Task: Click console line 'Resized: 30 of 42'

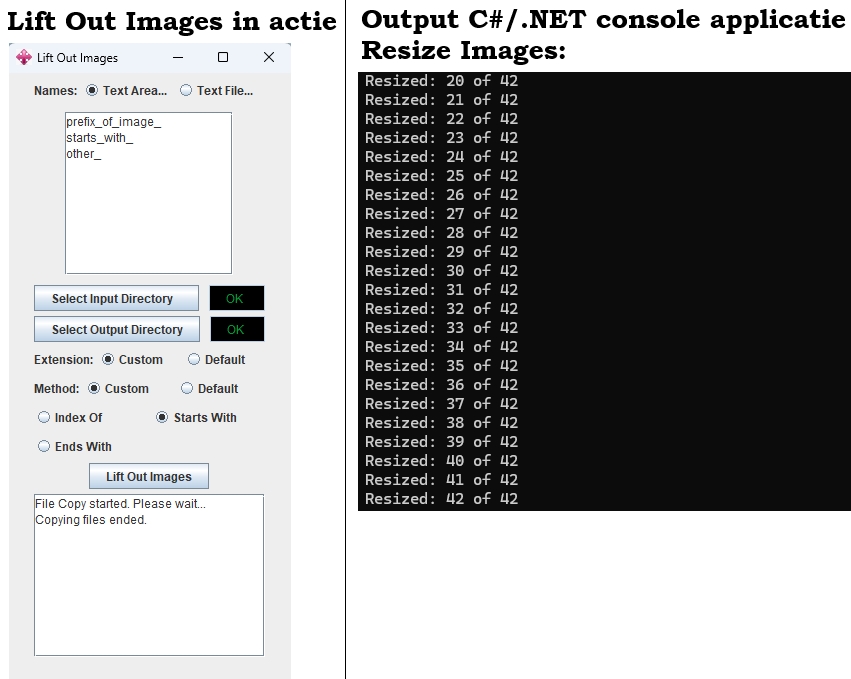Action: tap(441, 271)
